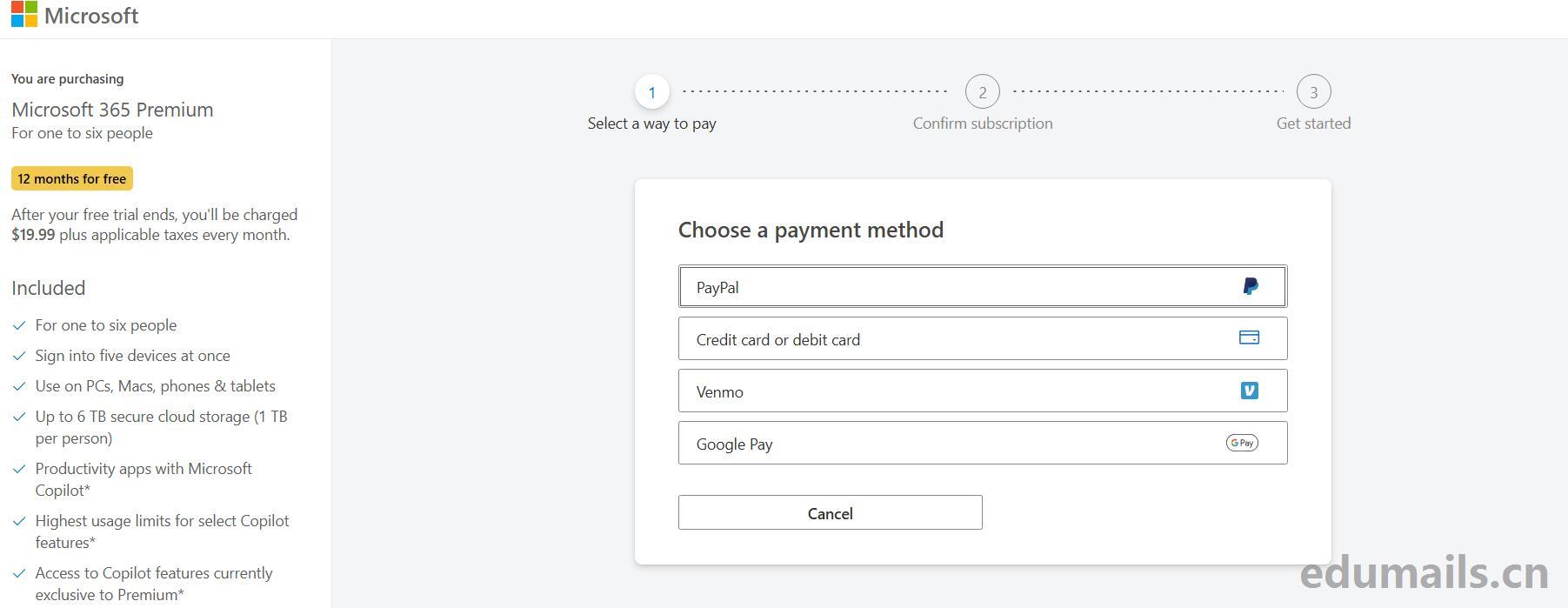Image resolution: width=1568 pixels, height=608 pixels.
Task: Click the '12 months for free' badge
Action: [72, 178]
